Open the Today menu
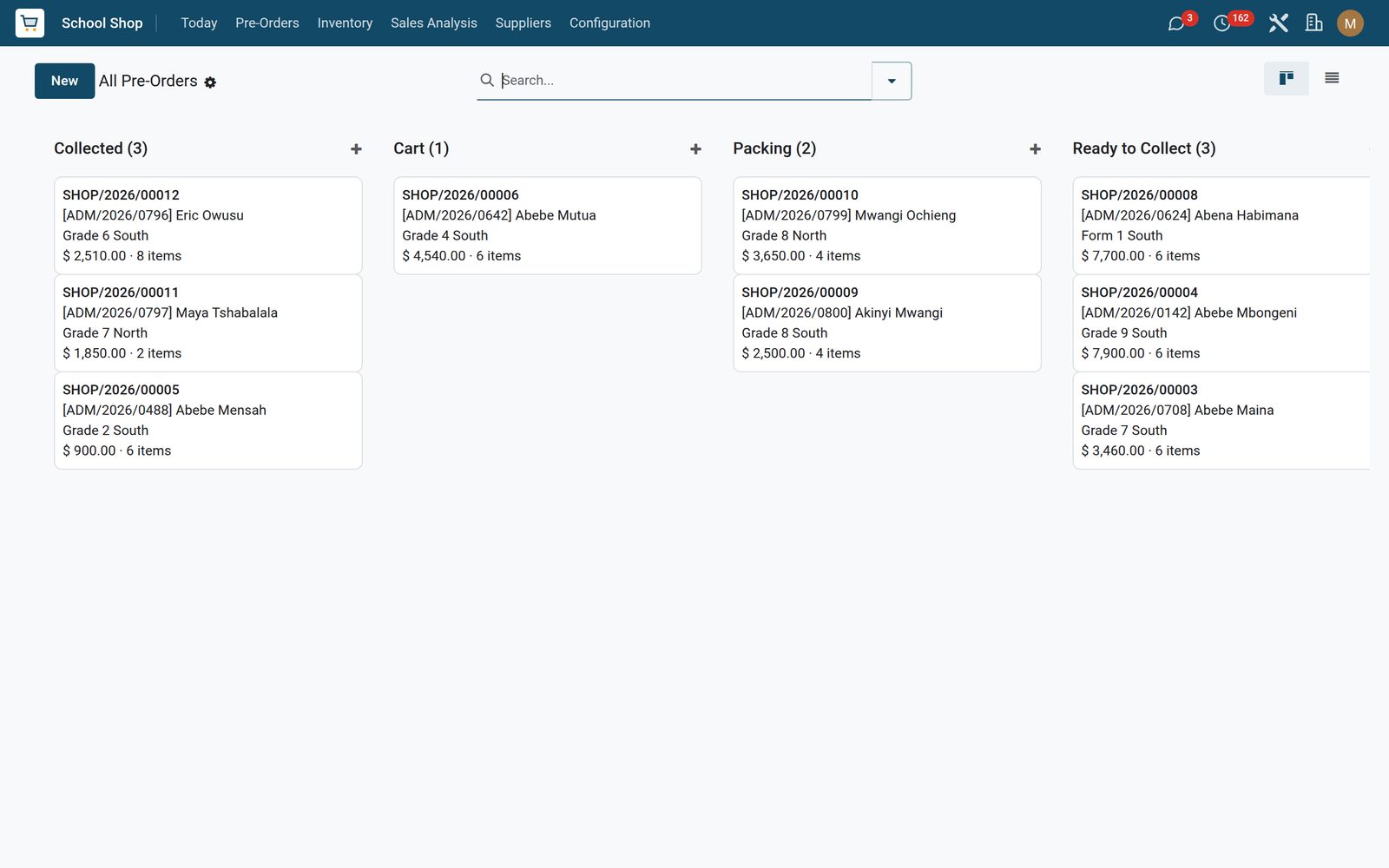This screenshot has width=1389, height=868. pyautogui.click(x=199, y=23)
